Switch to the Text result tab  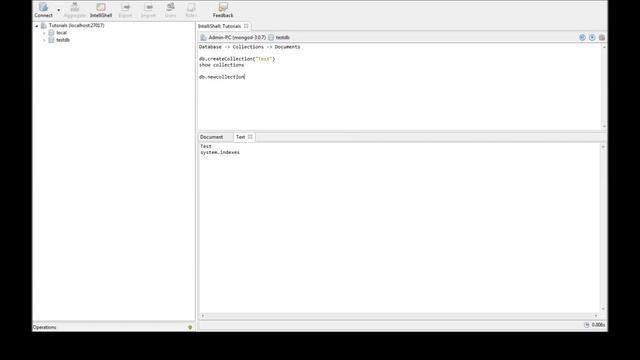pos(240,137)
